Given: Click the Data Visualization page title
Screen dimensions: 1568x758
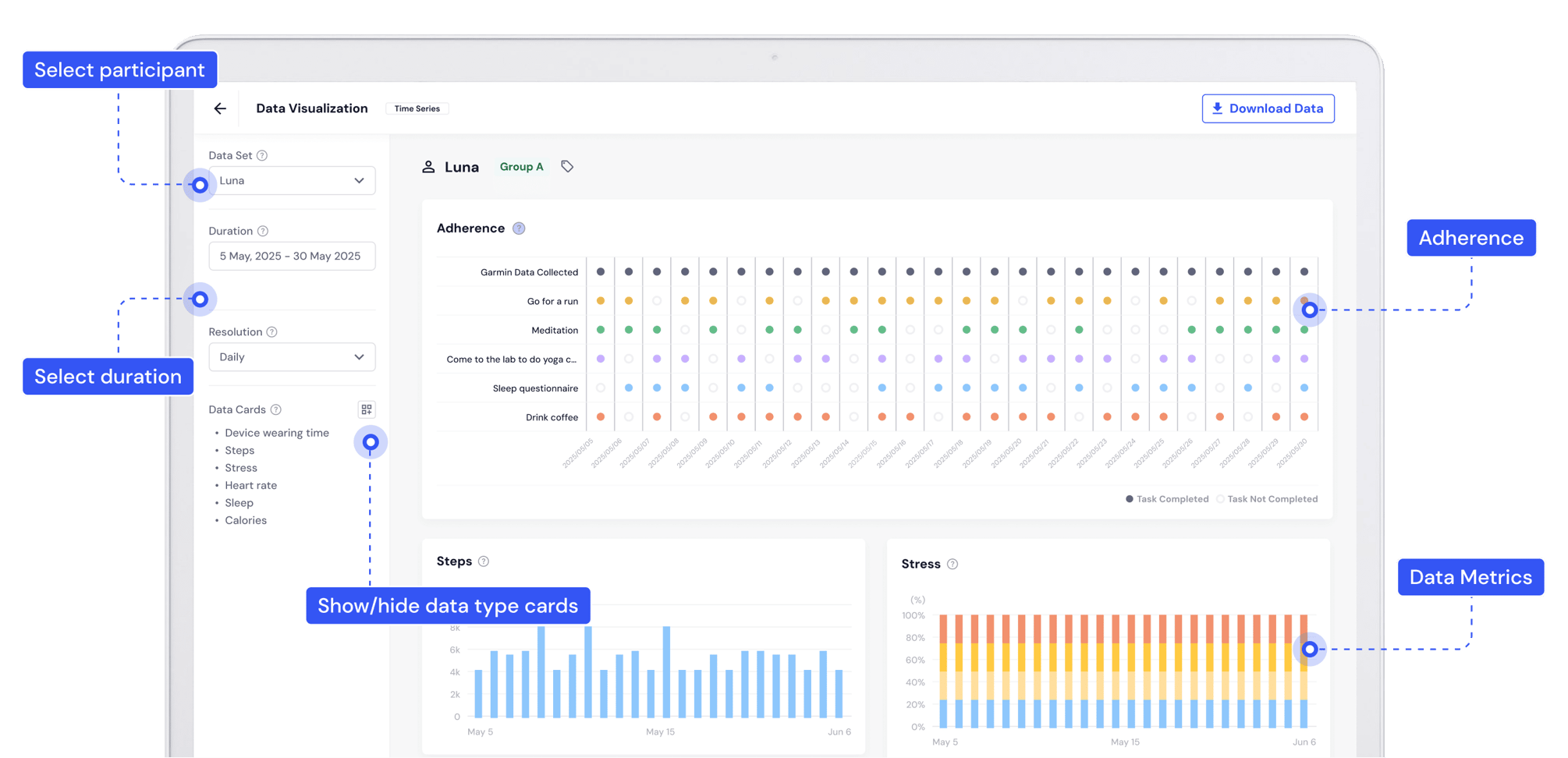Looking at the screenshot, I should [x=312, y=108].
